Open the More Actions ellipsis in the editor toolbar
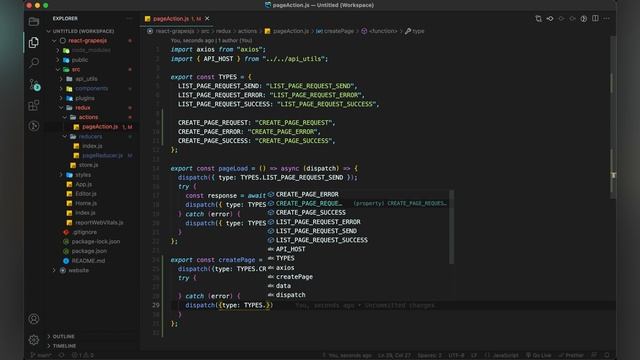Screen dimensions: 640x360 coord(607,18)
